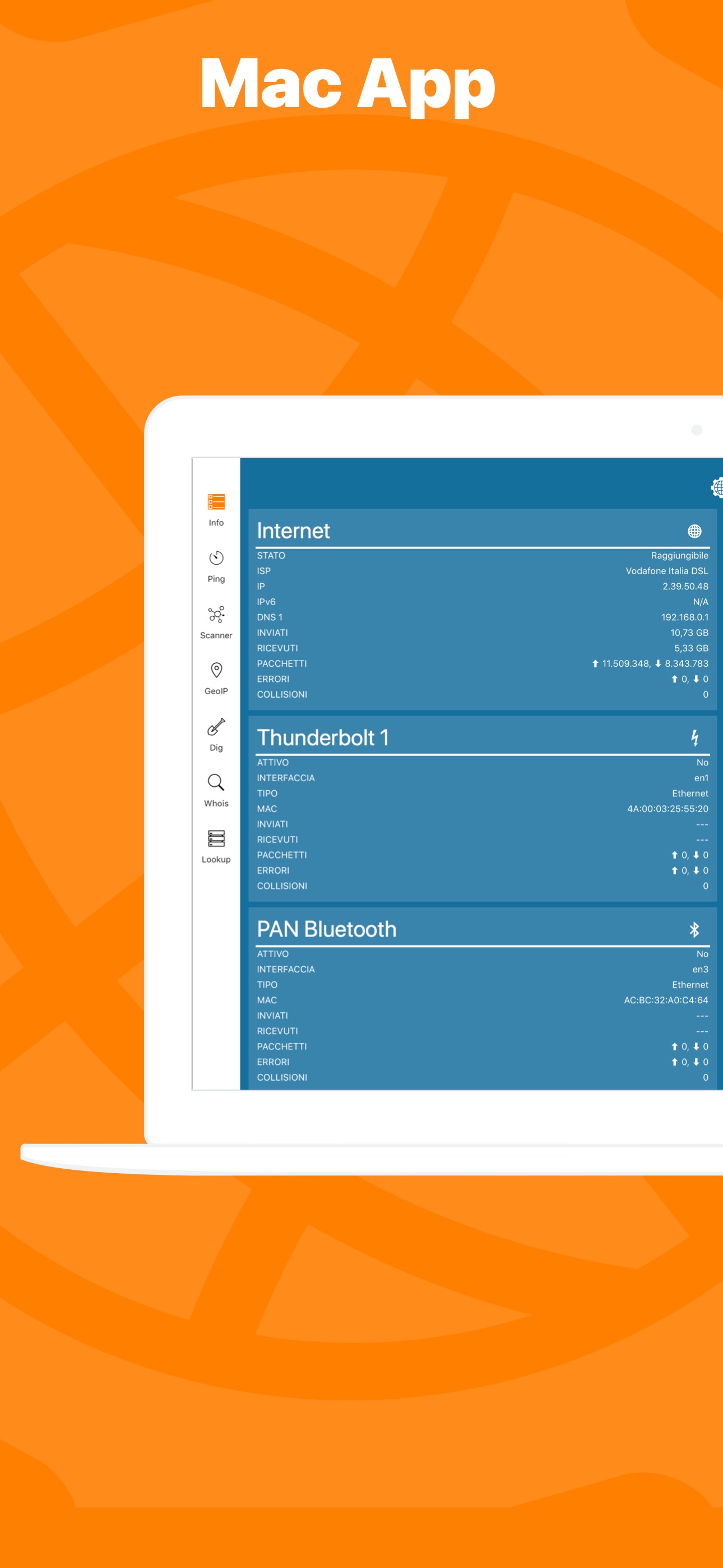Select the Internet card title

293,531
